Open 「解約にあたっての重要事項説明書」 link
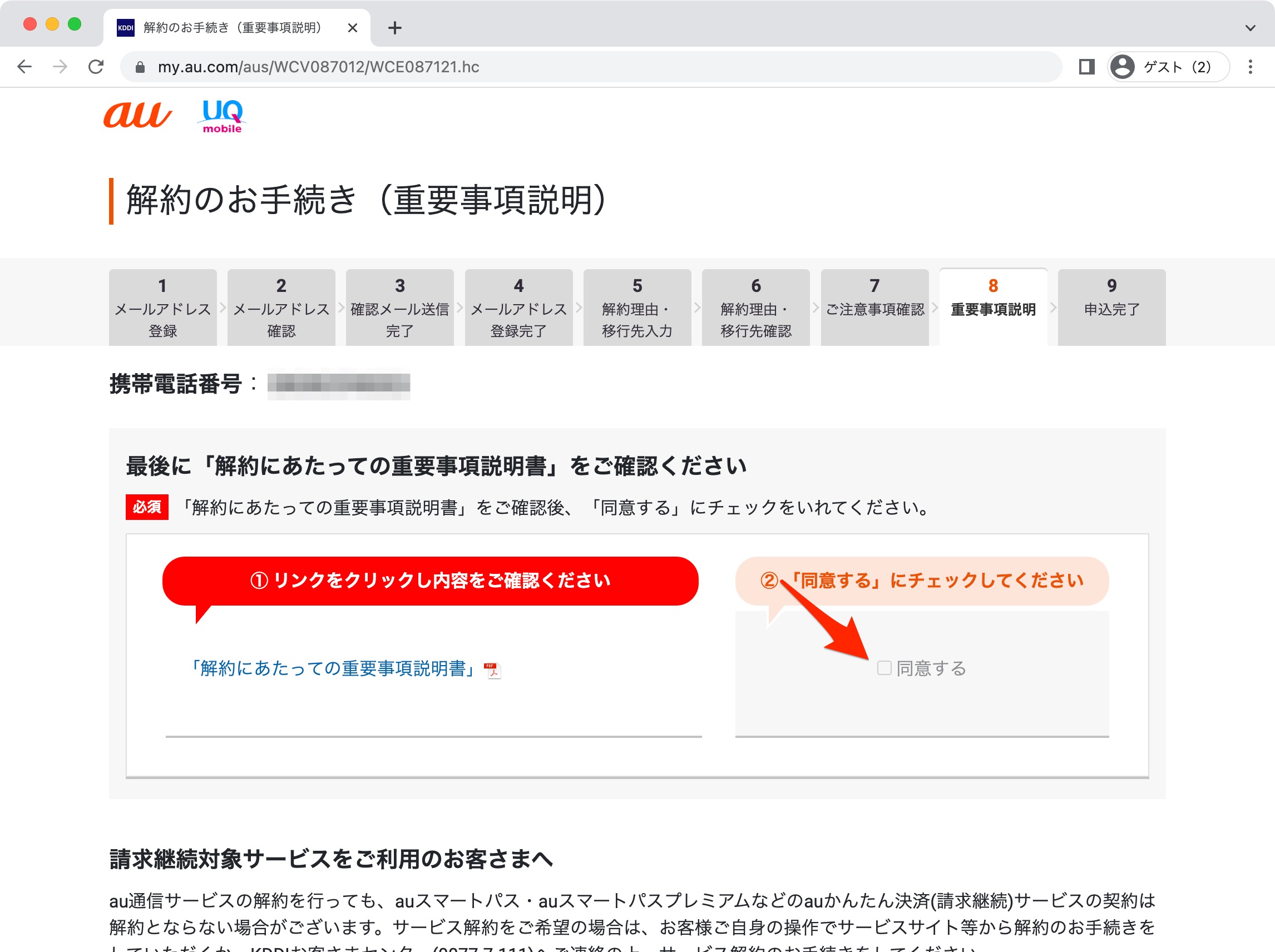 click(332, 668)
